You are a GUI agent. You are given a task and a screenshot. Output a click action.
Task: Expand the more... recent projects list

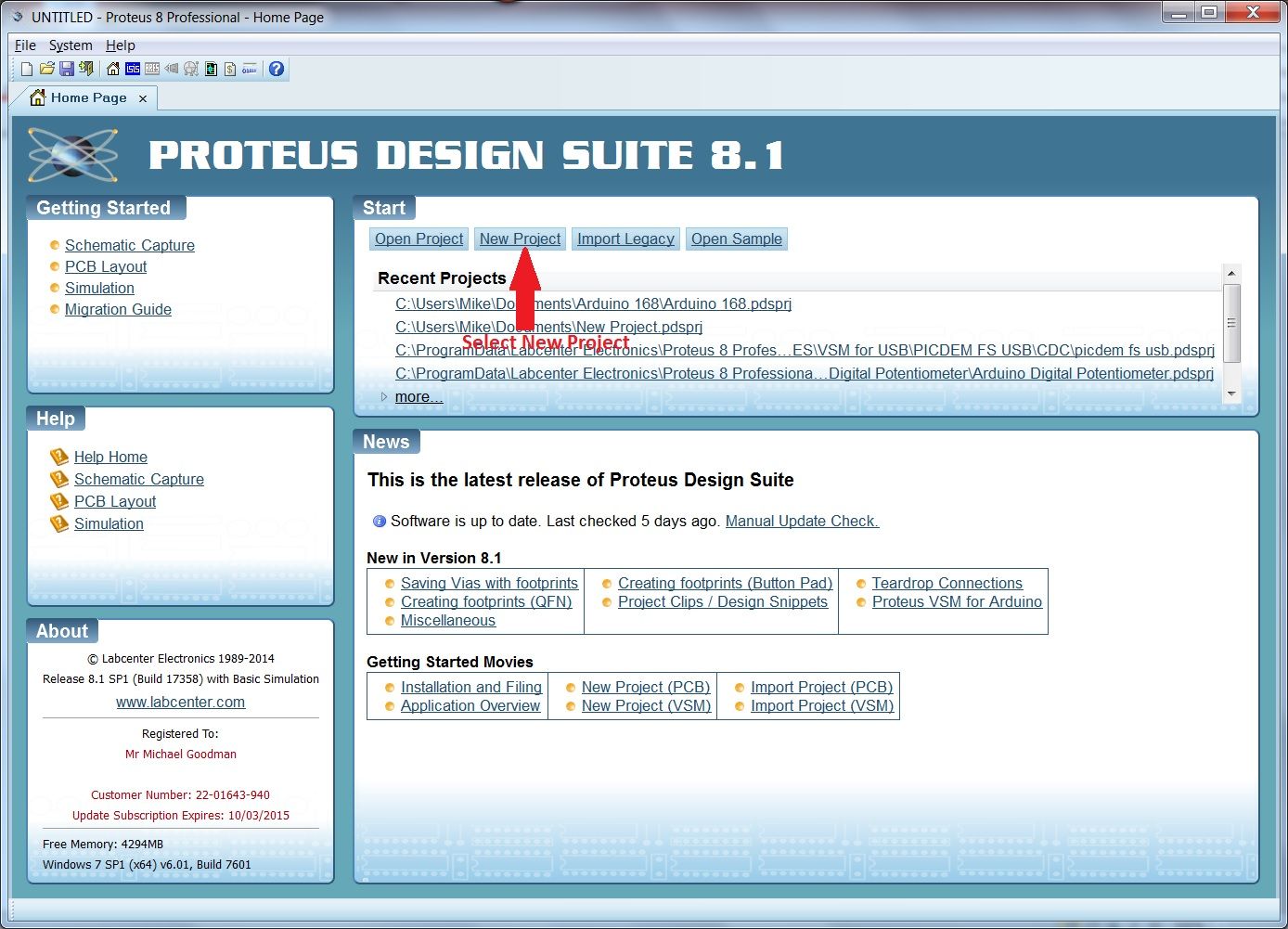(x=419, y=396)
